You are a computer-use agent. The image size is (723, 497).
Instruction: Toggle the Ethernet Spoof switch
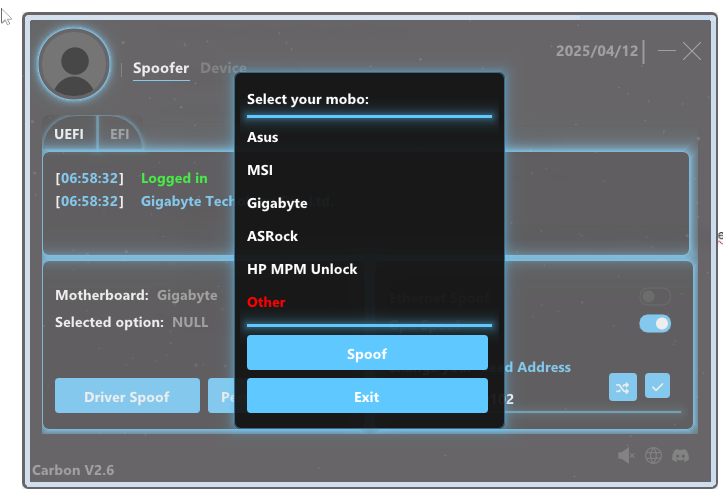coord(655,297)
